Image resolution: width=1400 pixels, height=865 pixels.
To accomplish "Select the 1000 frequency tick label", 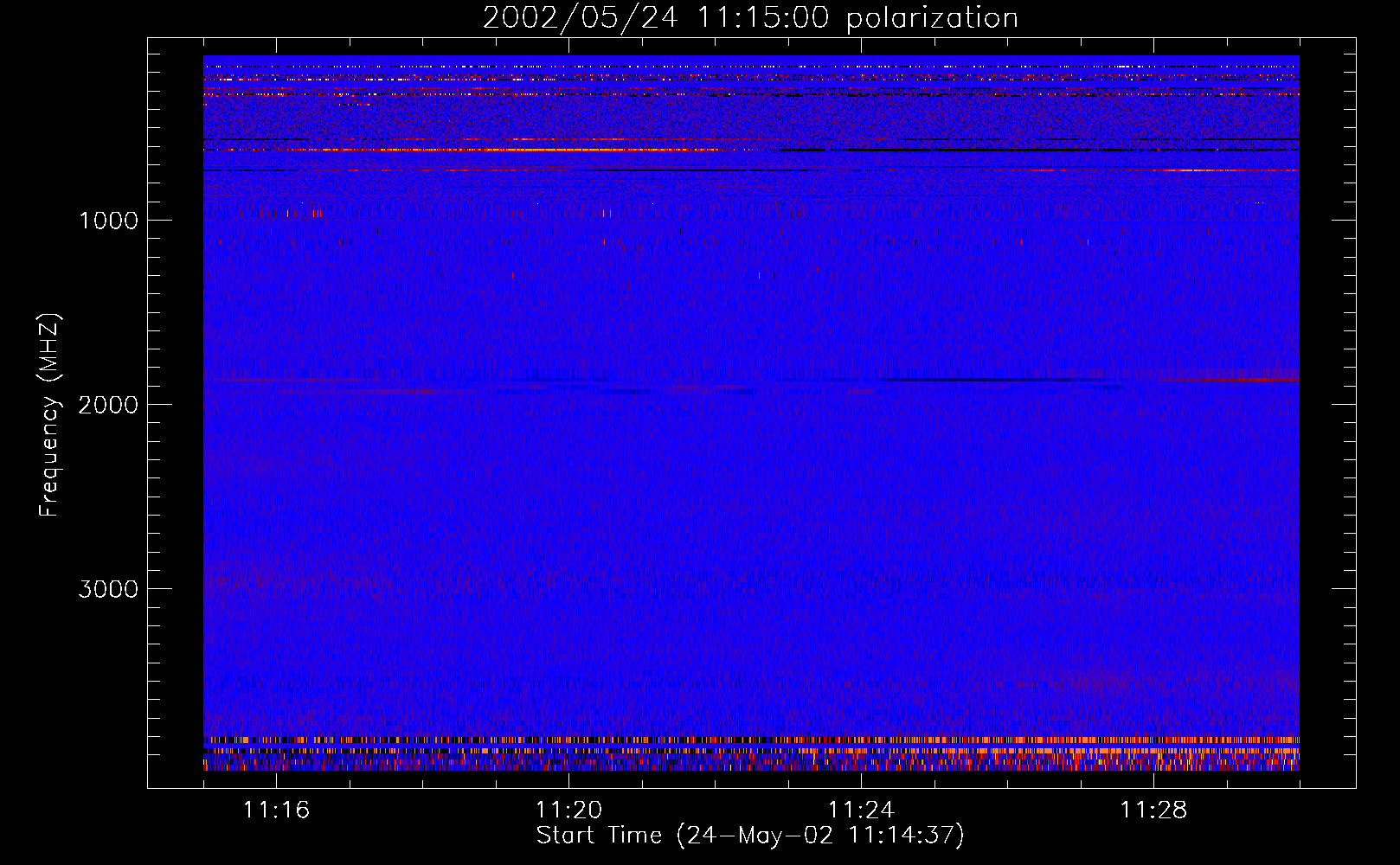I will point(108,221).
